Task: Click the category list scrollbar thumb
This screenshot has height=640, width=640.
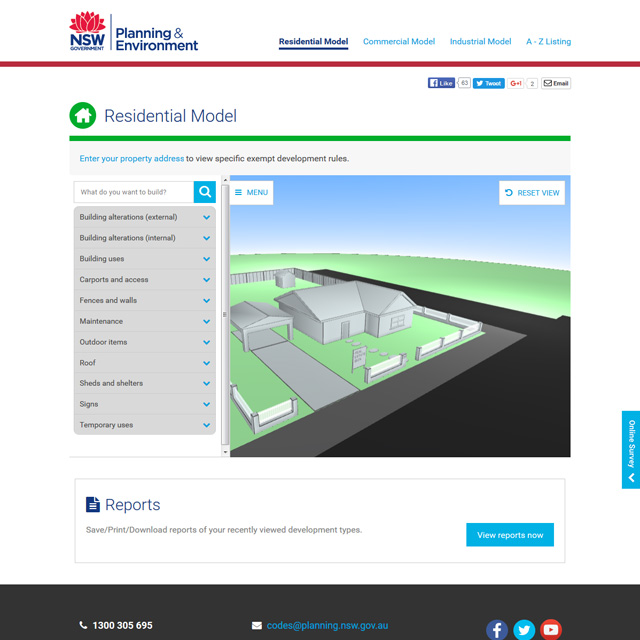Action: tap(225, 314)
